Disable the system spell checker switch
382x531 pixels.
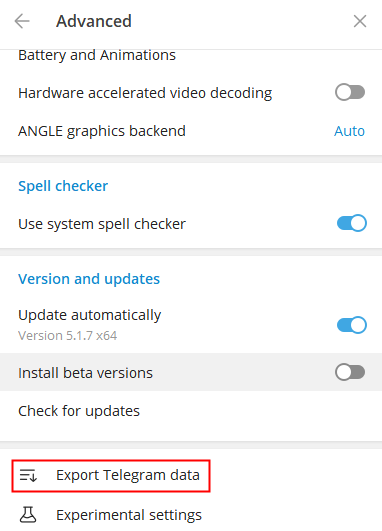point(352,223)
